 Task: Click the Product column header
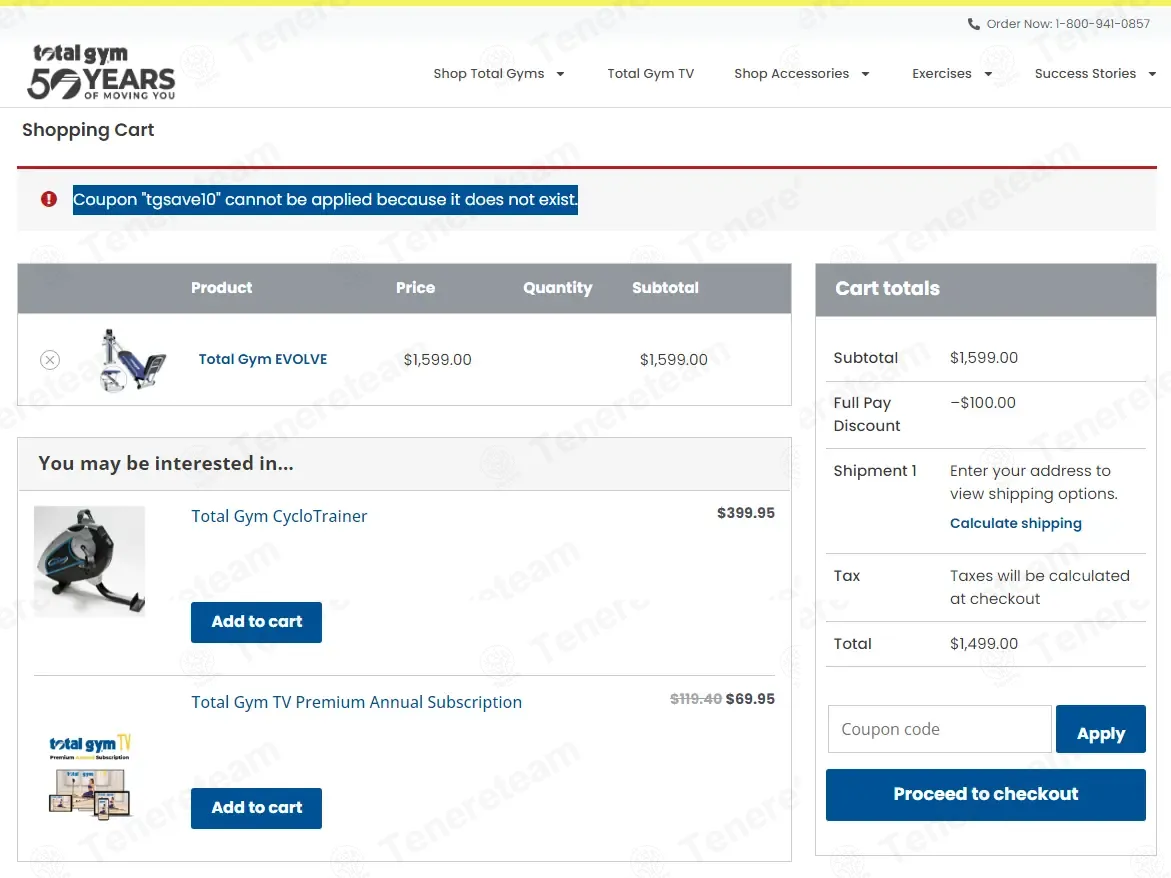pos(221,287)
